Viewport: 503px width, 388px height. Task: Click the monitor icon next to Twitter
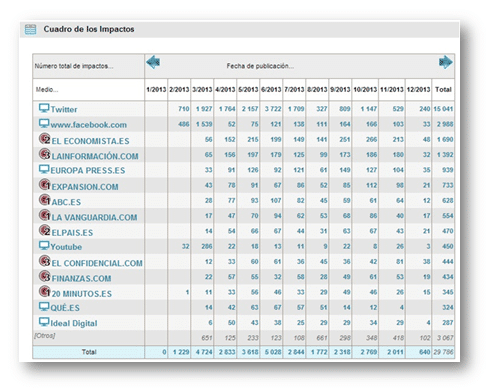point(44,108)
